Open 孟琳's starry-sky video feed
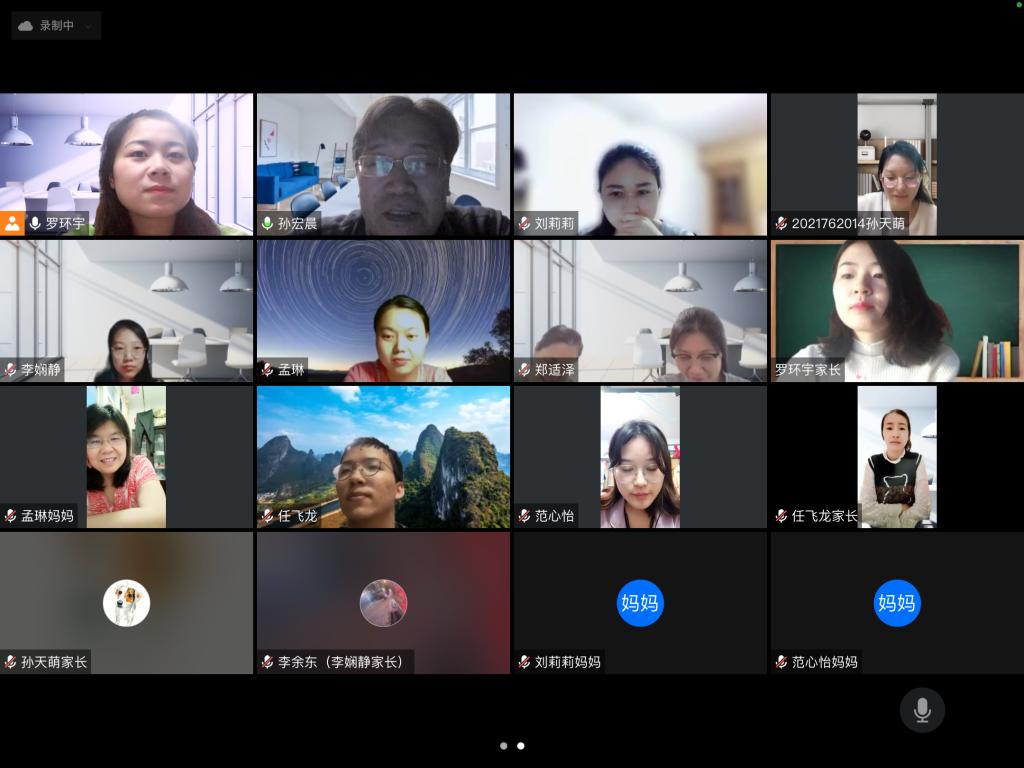The width and height of the screenshot is (1024, 768). coord(383,310)
